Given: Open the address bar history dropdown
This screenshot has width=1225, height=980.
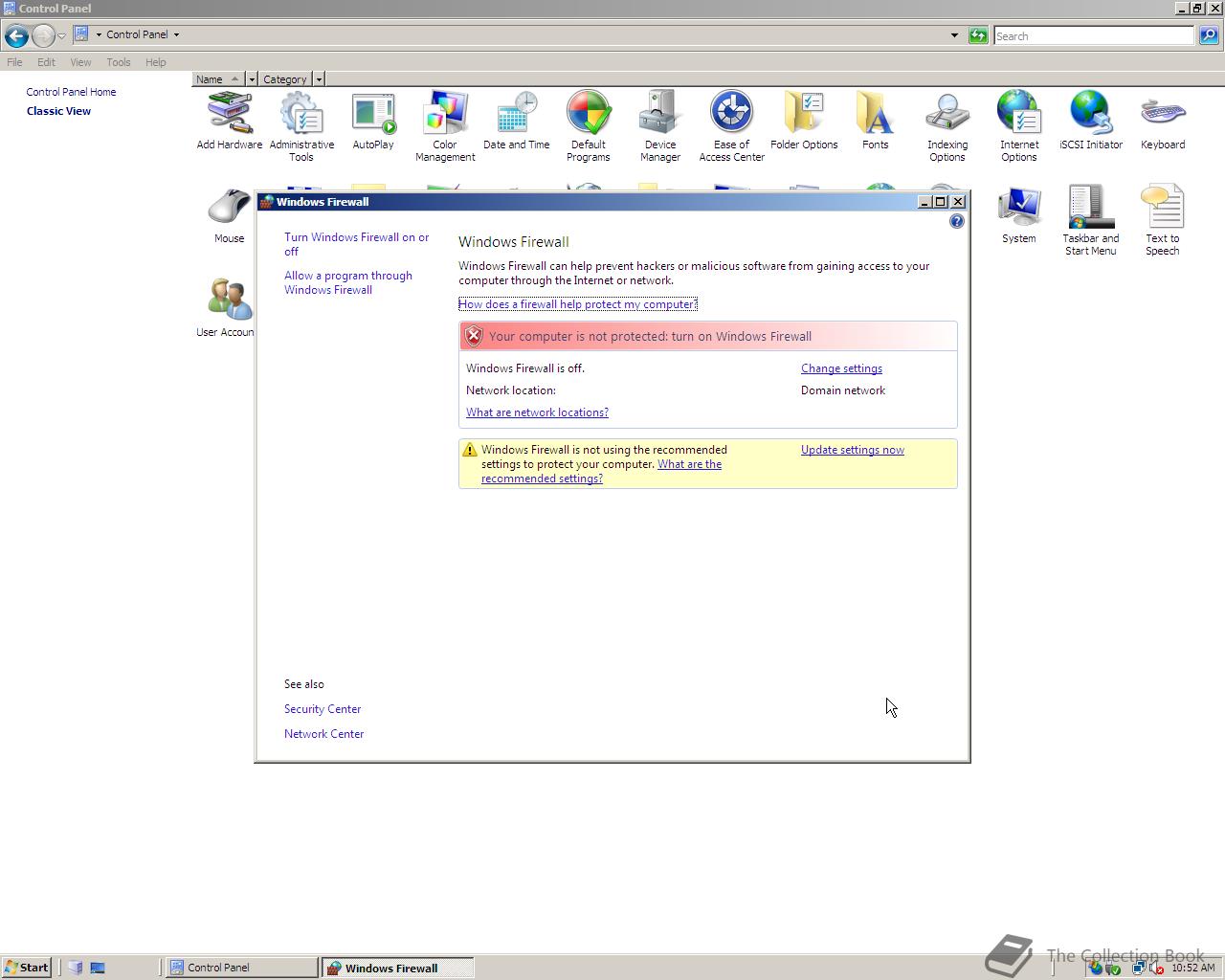Looking at the screenshot, I should [954, 35].
